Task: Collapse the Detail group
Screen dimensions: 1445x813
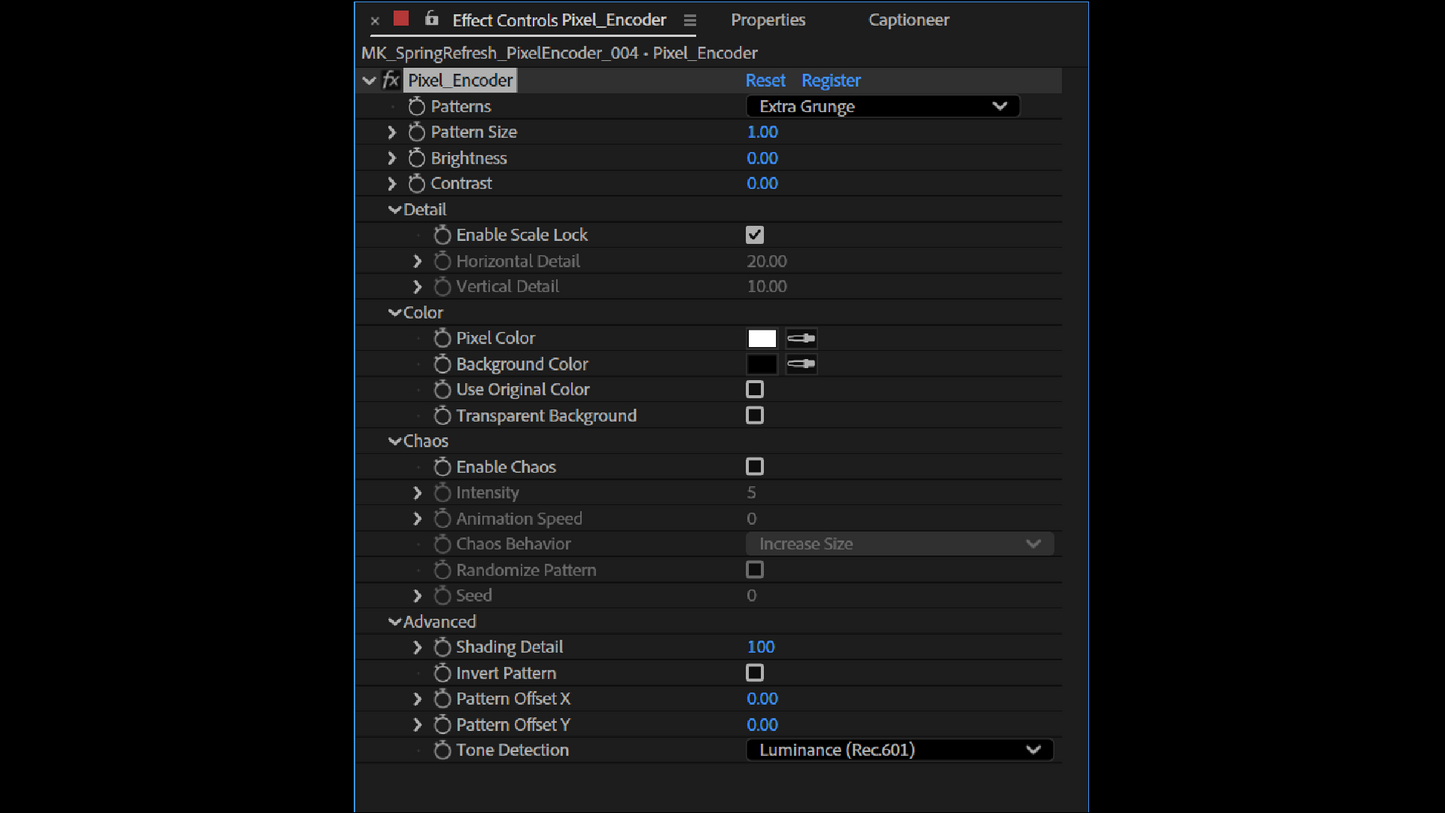Action: pyautogui.click(x=395, y=209)
